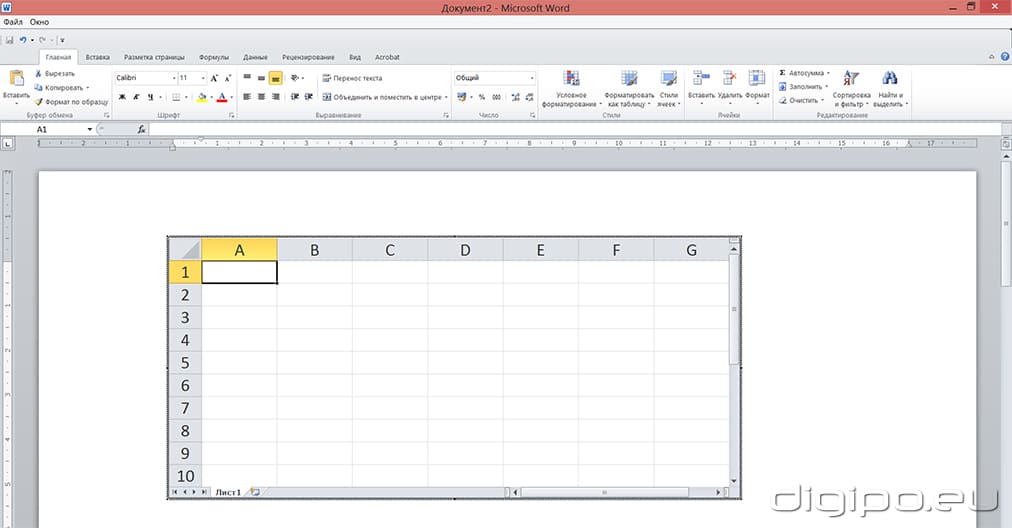
Task: Toggle bold Ж formatting
Action: (x=121, y=97)
